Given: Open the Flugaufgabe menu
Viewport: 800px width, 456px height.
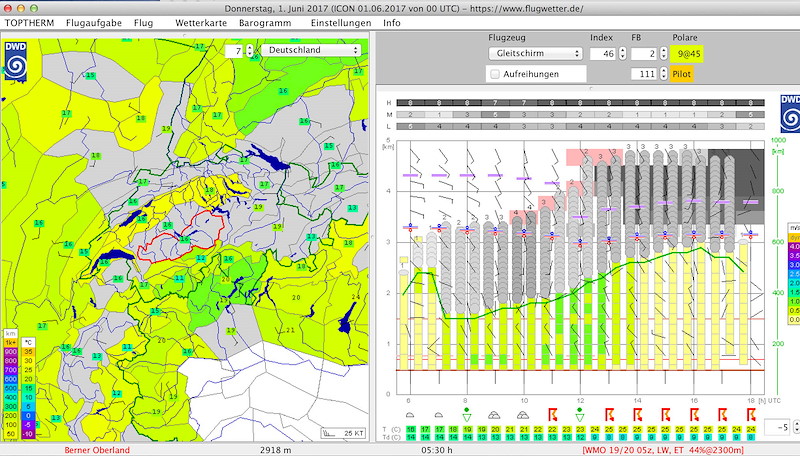Looking at the screenshot, I should pos(93,22).
